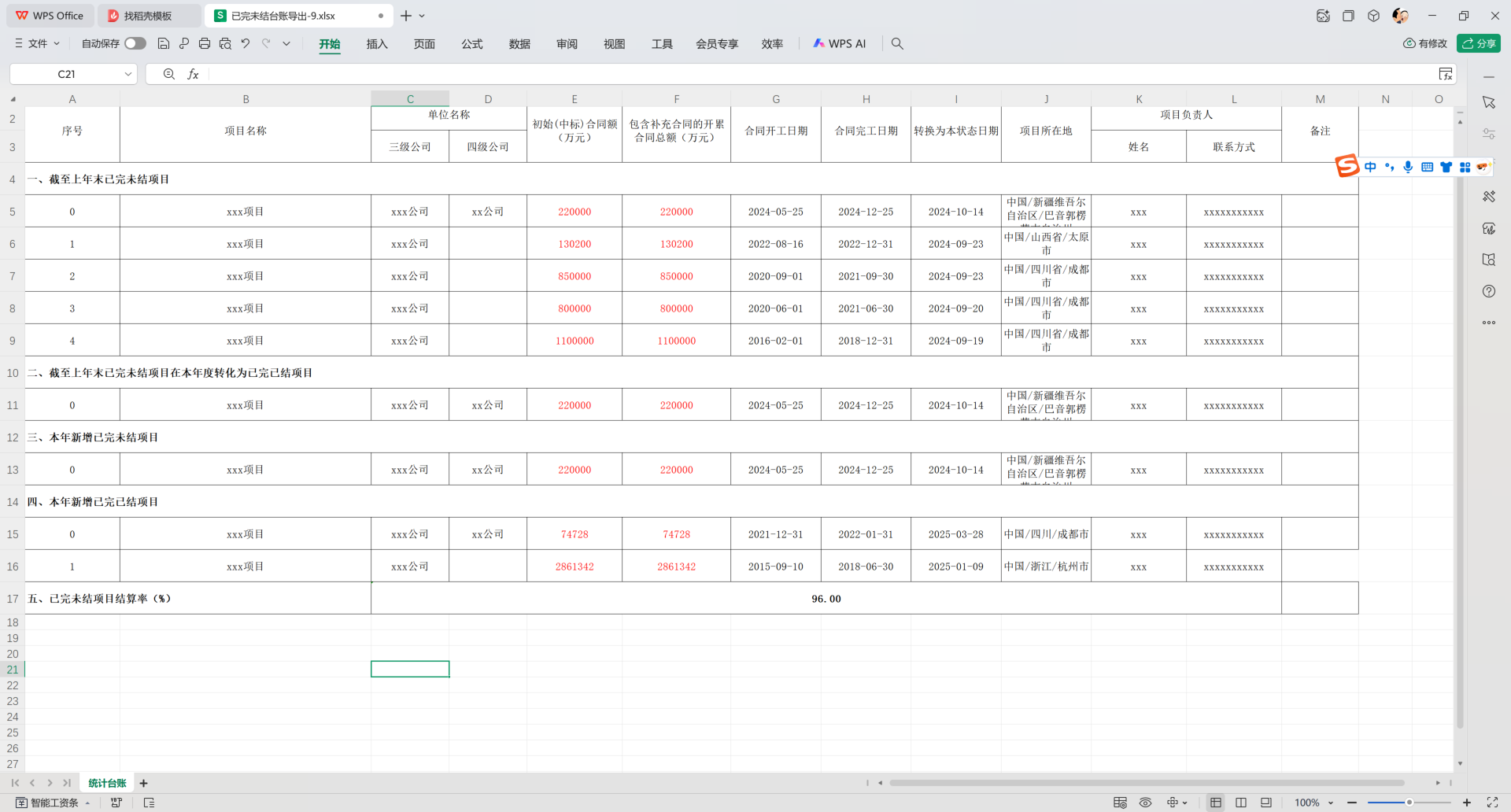Open the book search icon in side panel
The height and width of the screenshot is (812, 1511).
(x=1489, y=260)
